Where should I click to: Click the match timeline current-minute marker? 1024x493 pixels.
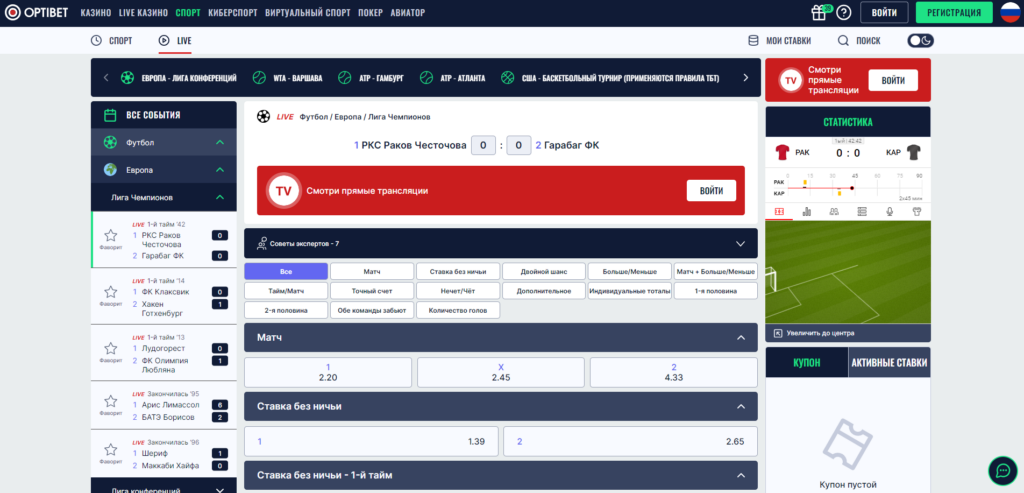click(x=852, y=188)
